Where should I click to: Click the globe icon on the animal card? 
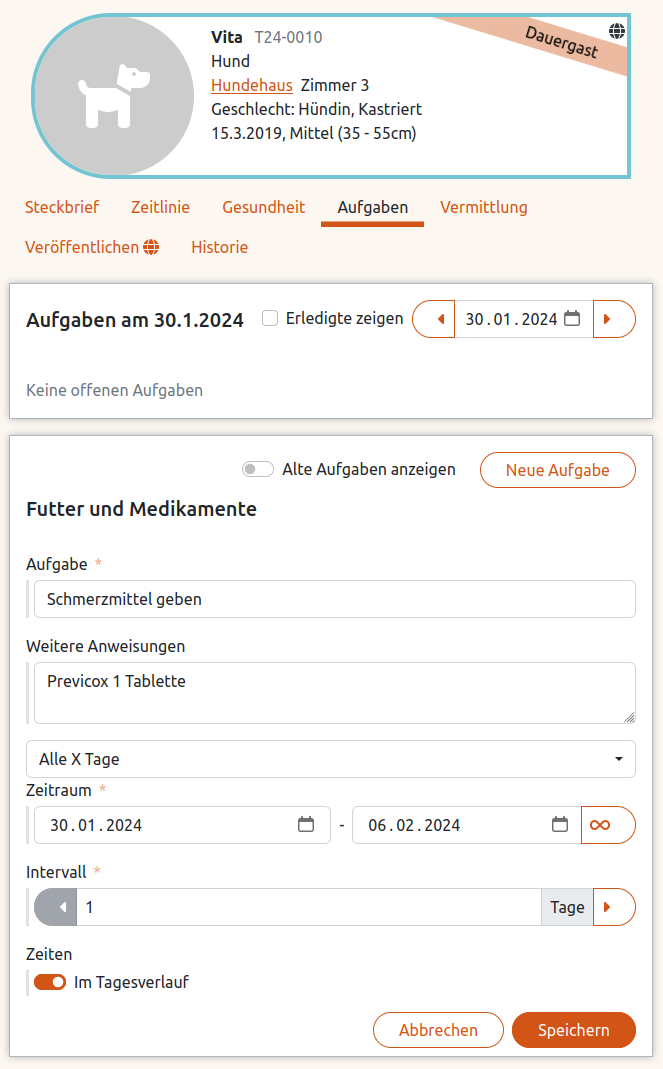(618, 30)
